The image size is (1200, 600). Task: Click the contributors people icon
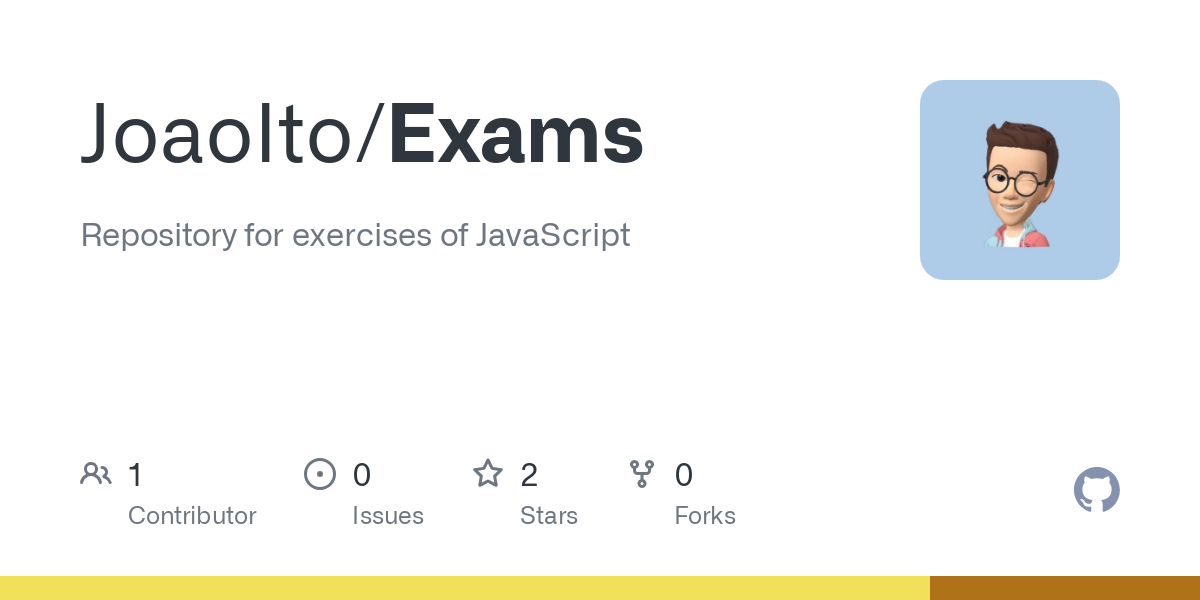[96, 474]
